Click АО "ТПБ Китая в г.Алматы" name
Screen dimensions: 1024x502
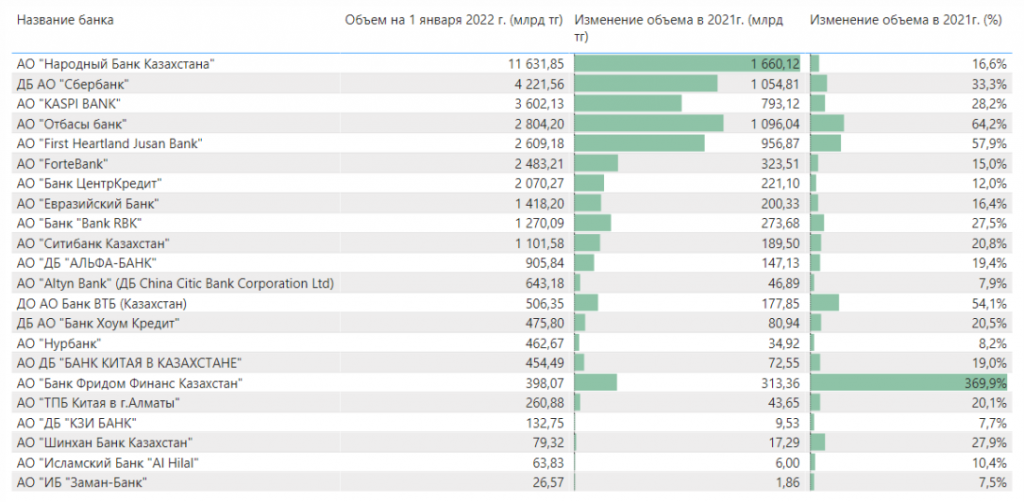pos(99,403)
